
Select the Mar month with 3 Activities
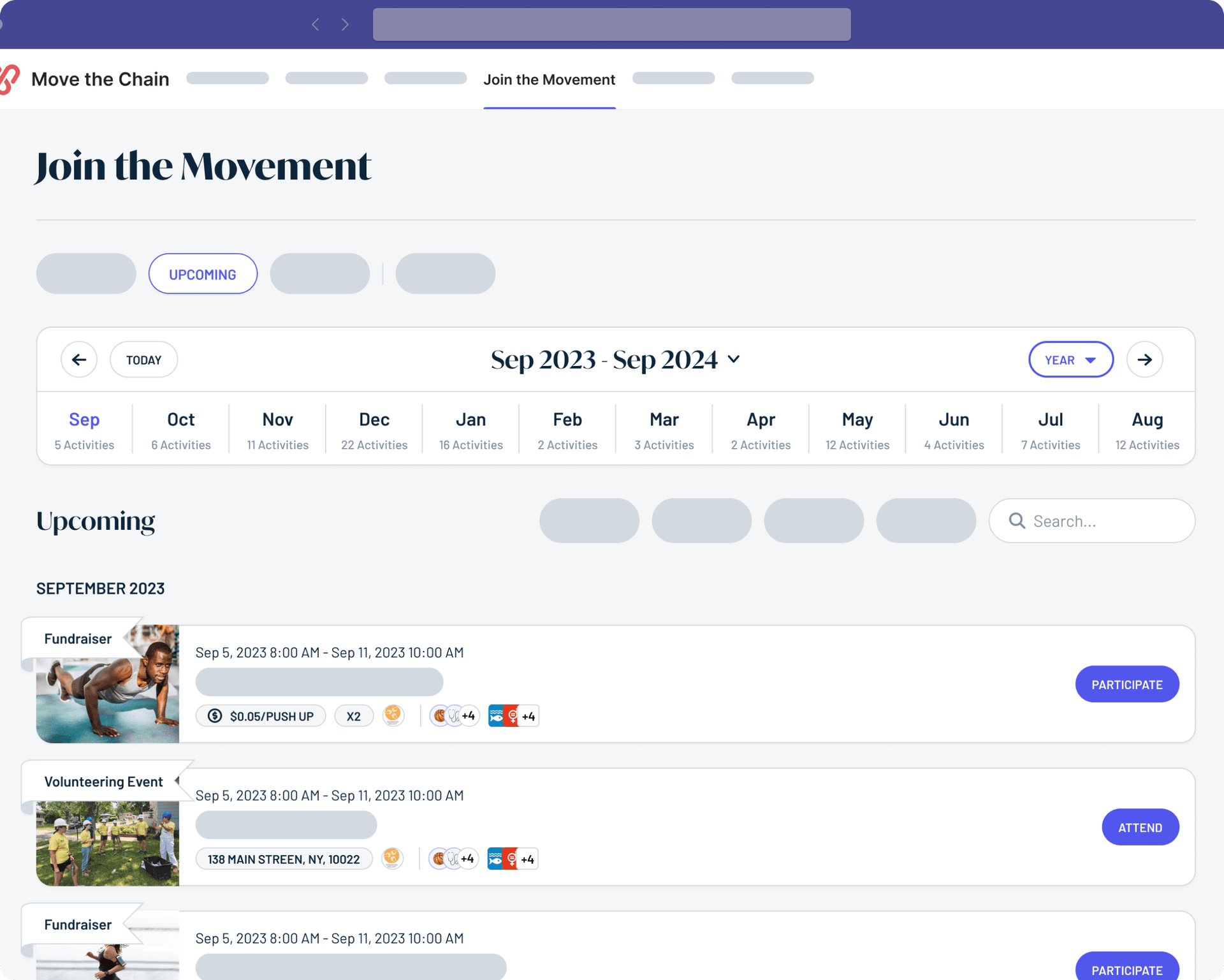664,430
